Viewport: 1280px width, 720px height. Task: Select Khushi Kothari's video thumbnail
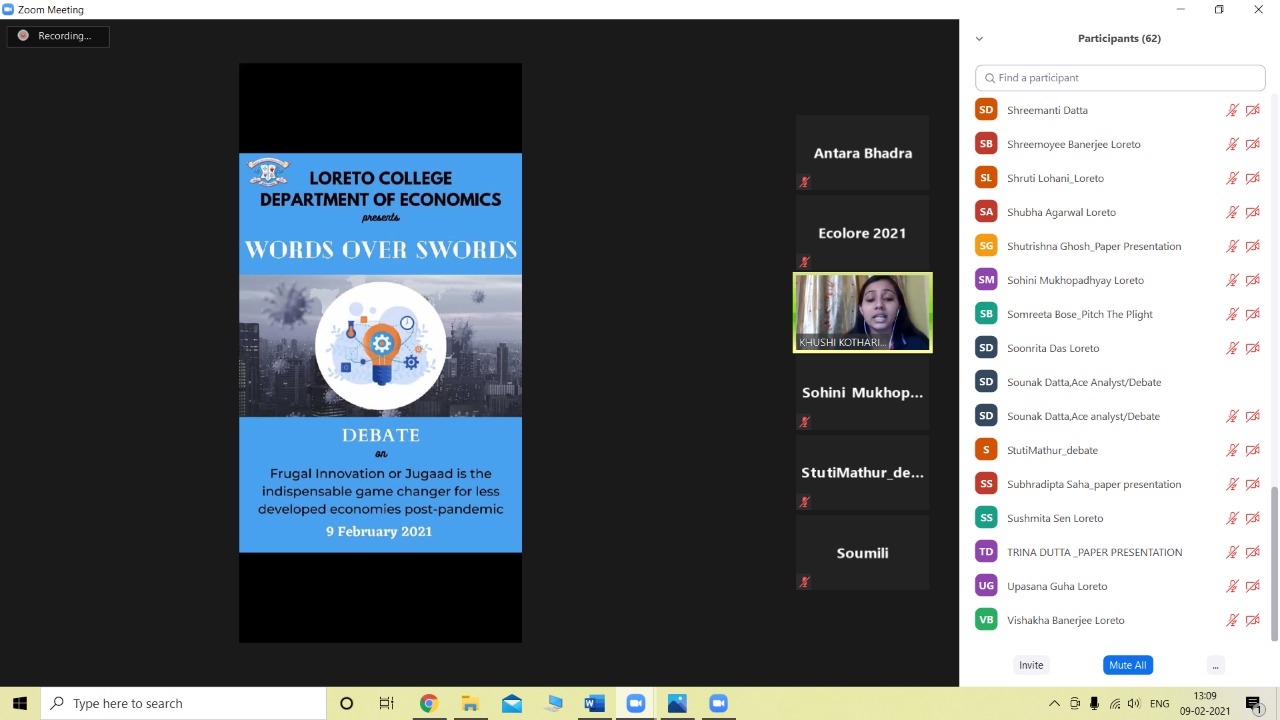(862, 313)
